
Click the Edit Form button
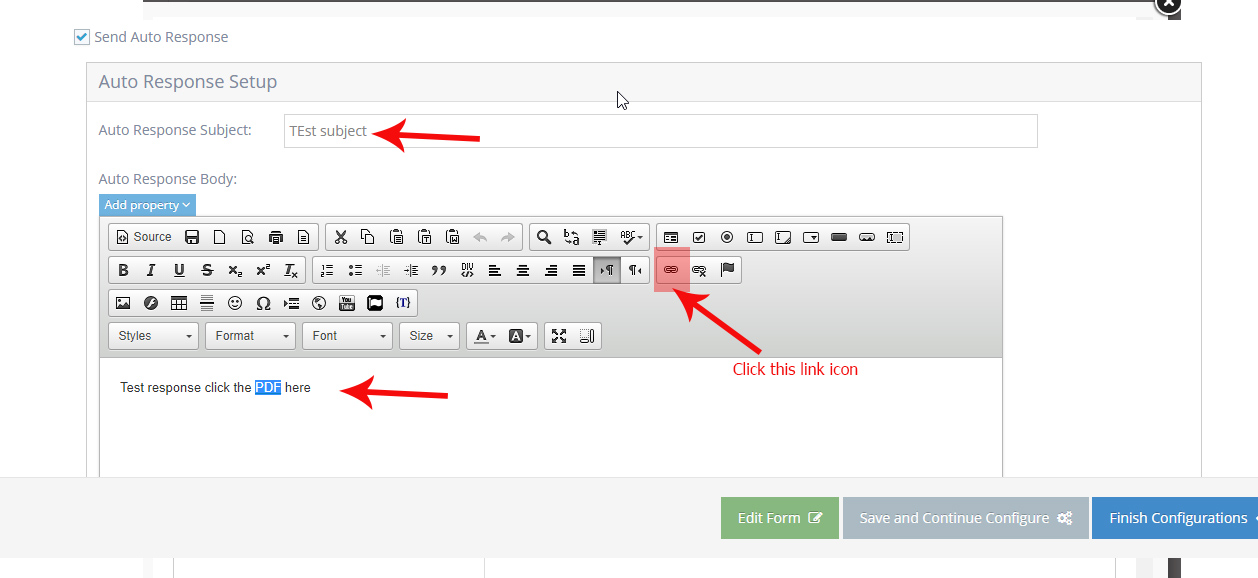[779, 518]
